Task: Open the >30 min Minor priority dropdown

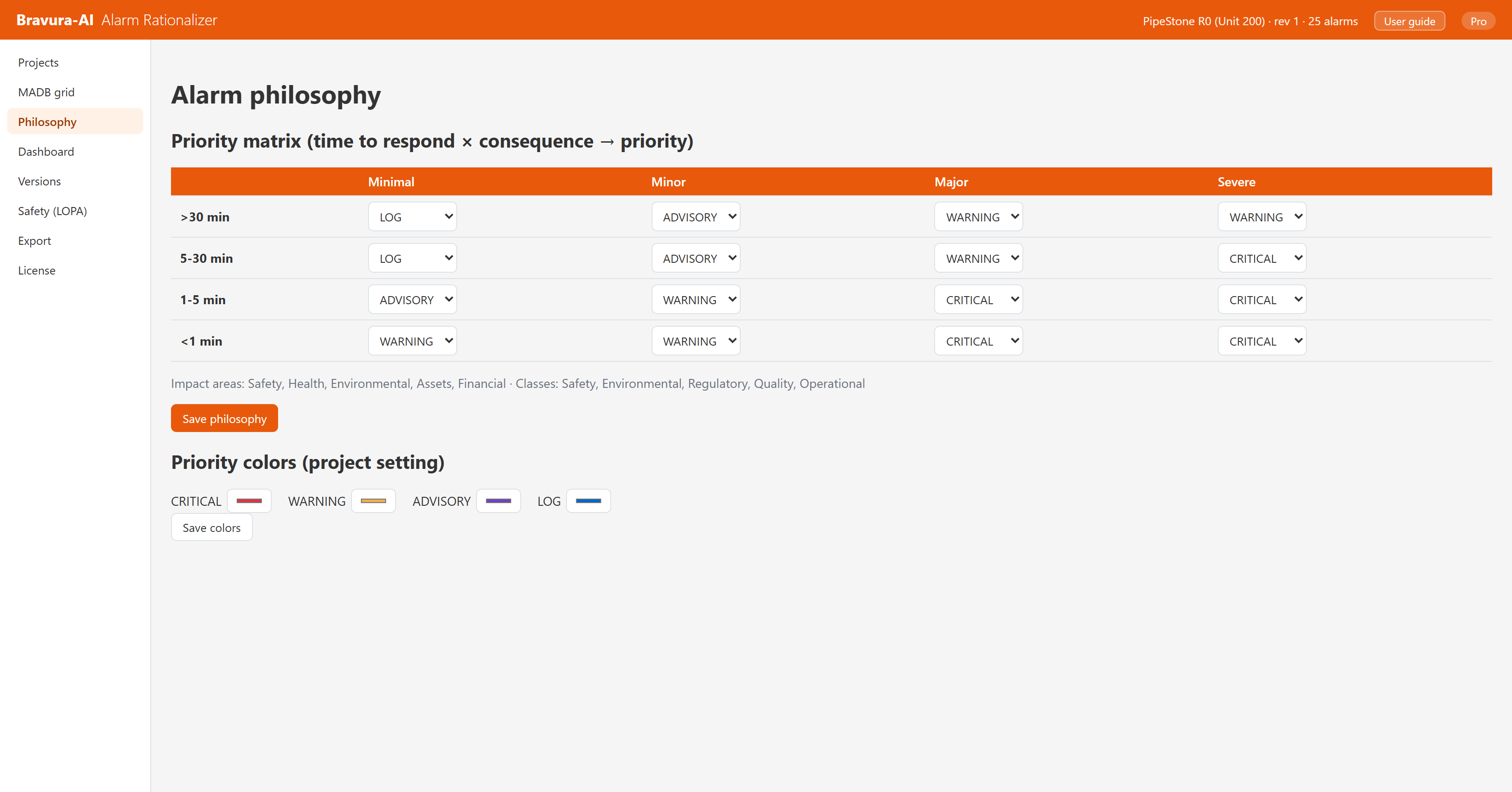Action: [696, 216]
